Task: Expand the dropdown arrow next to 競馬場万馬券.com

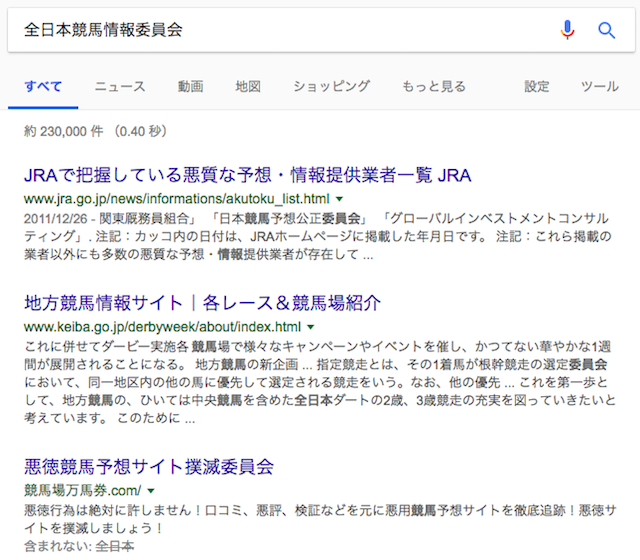Action: (x=151, y=491)
